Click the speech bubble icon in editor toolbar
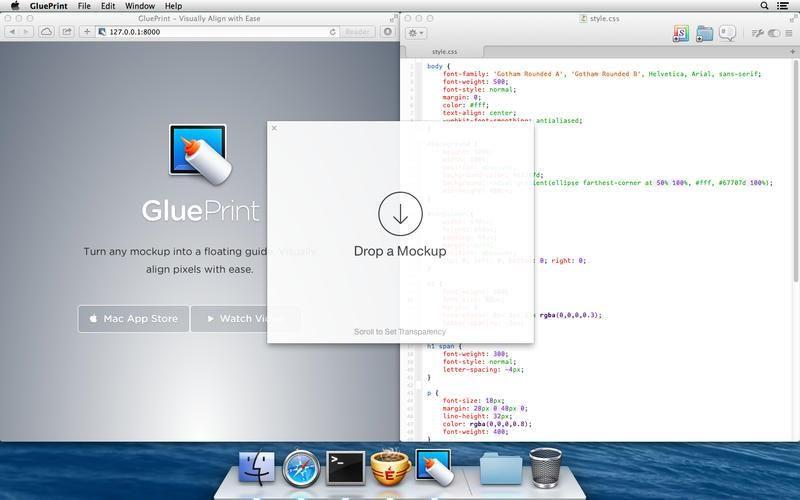This screenshot has width=800, height=500. tap(727, 34)
